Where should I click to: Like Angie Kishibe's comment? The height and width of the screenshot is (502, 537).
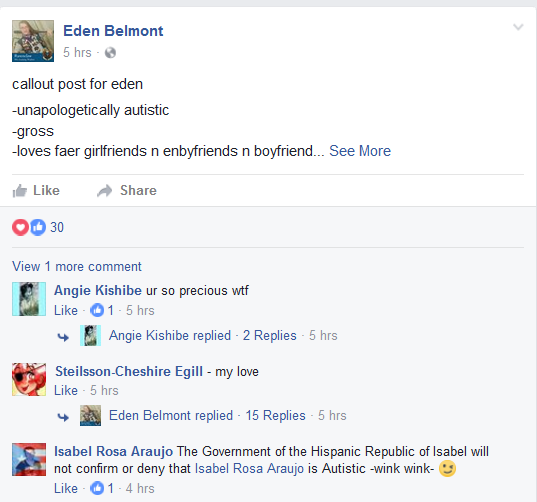66,311
